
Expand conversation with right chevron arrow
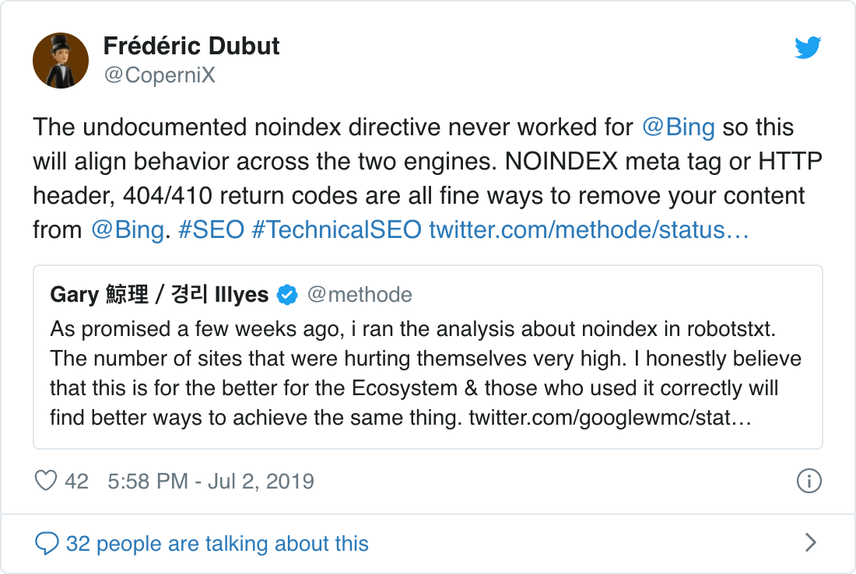tap(811, 542)
